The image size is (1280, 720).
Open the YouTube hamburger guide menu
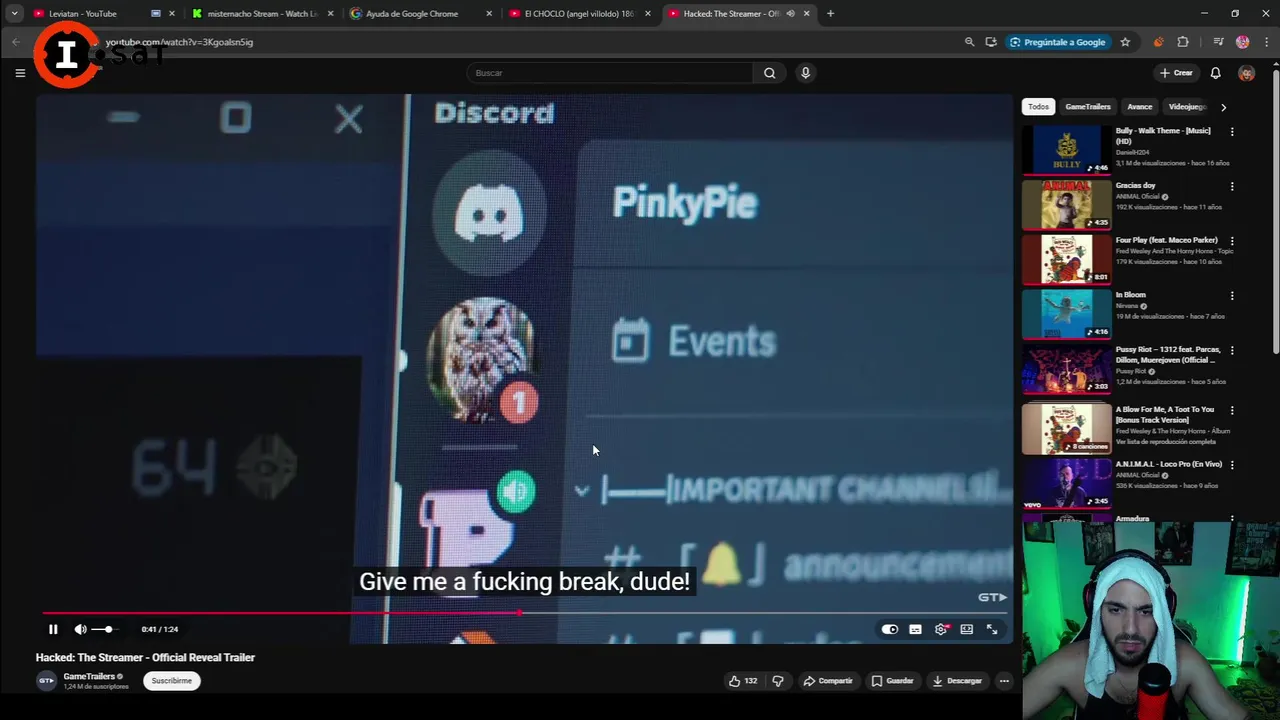pyautogui.click(x=20, y=72)
